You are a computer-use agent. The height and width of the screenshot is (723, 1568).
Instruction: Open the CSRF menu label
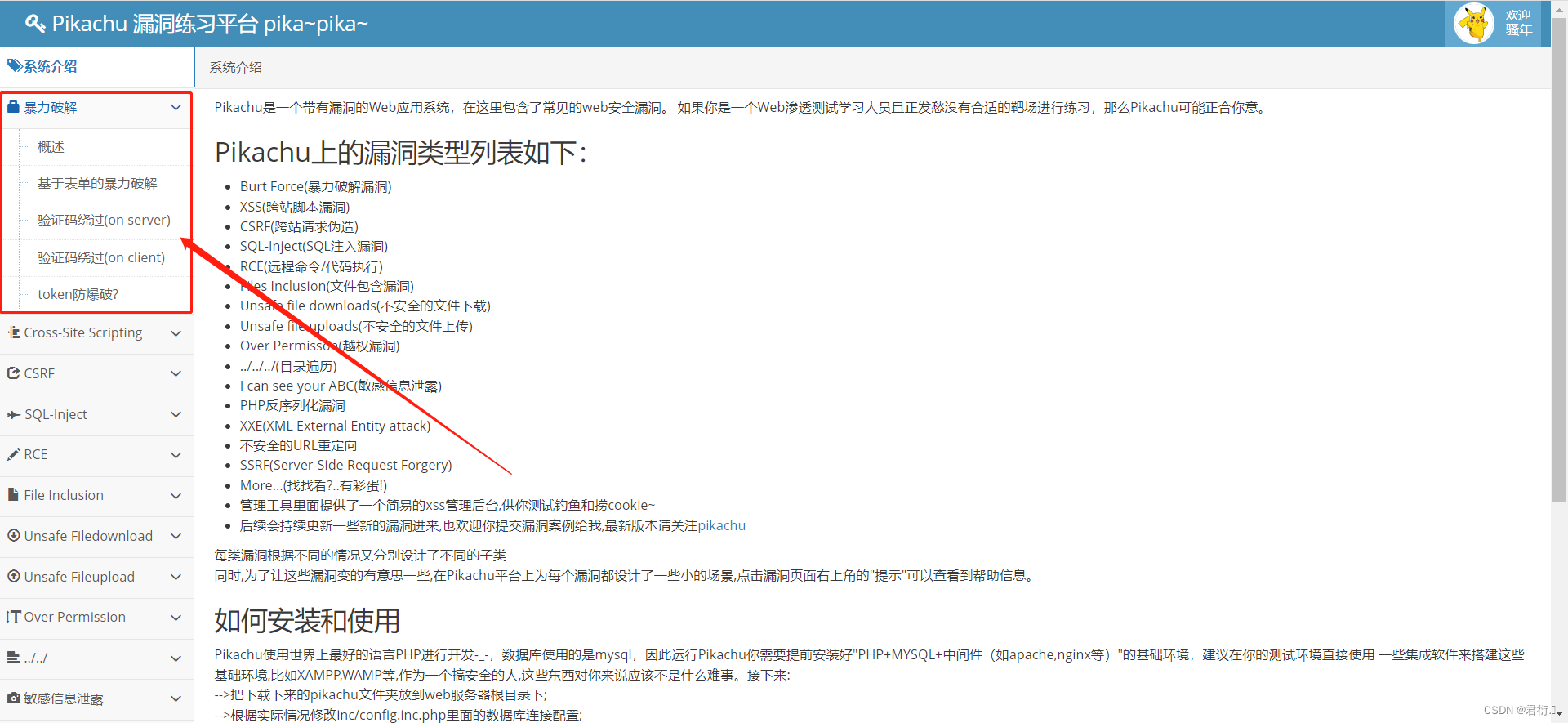[x=39, y=373]
